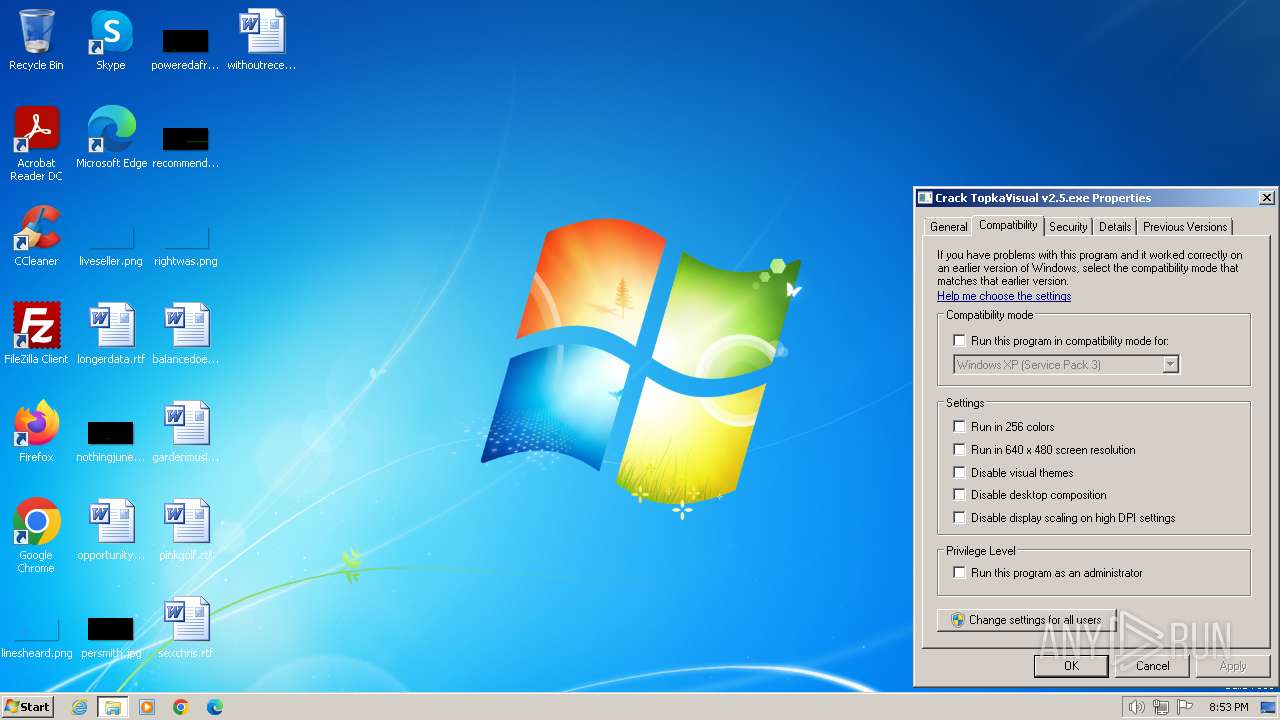Select the pinkgolf.rtf document icon
This screenshot has height=720, width=1280.
click(x=186, y=530)
